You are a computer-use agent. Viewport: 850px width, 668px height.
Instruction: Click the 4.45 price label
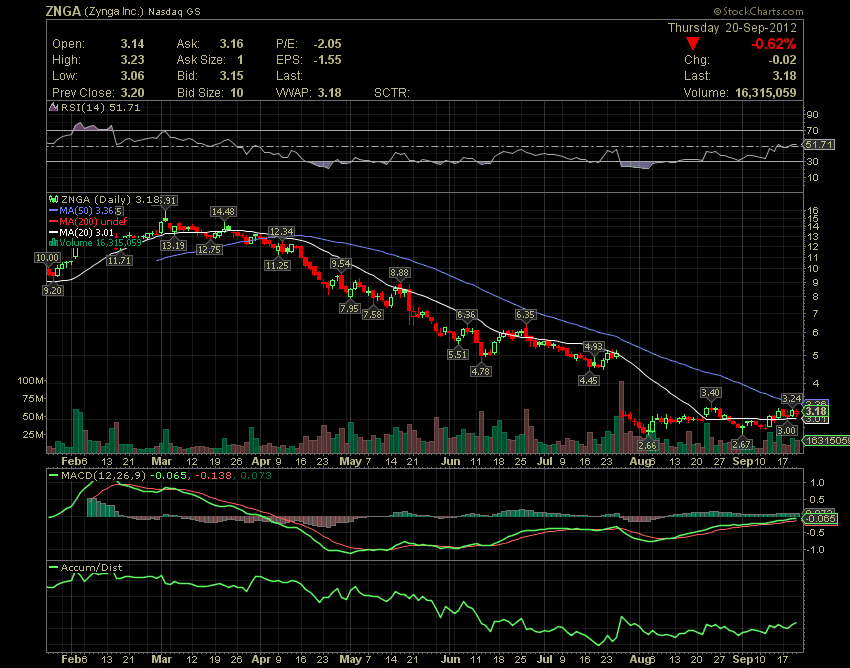click(x=589, y=380)
